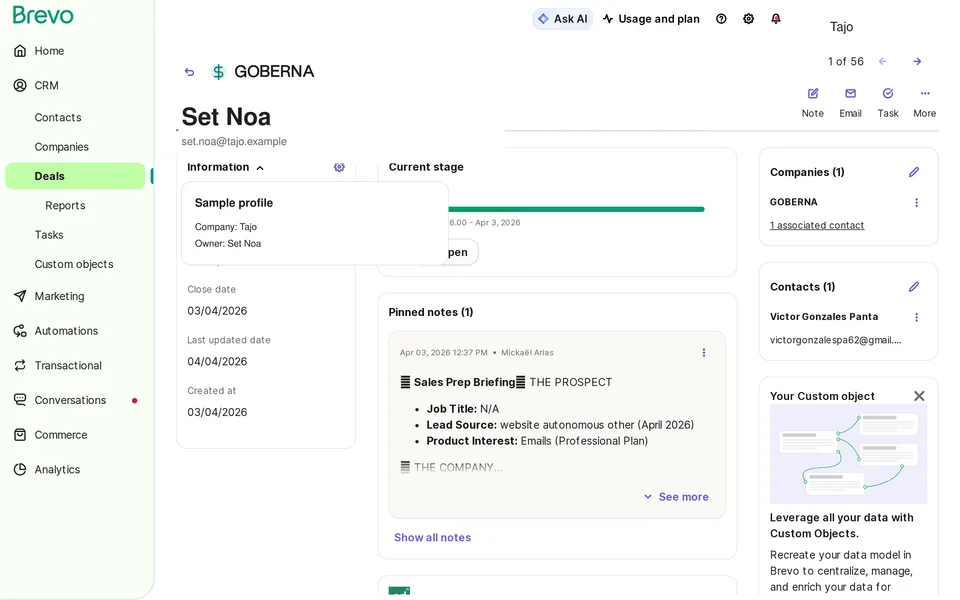Click the Transactional arrows icon
960x600 pixels.
(x=20, y=365)
